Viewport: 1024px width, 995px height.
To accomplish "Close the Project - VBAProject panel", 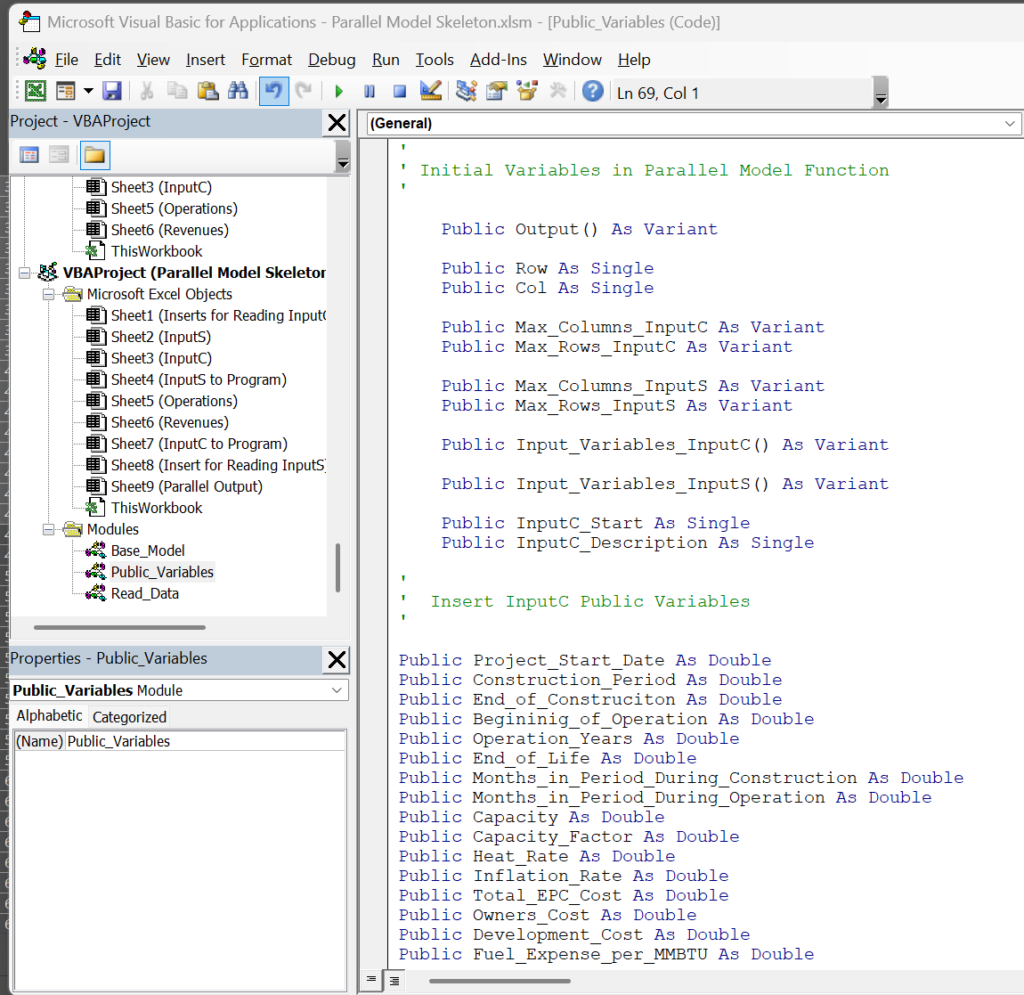I will coord(337,122).
